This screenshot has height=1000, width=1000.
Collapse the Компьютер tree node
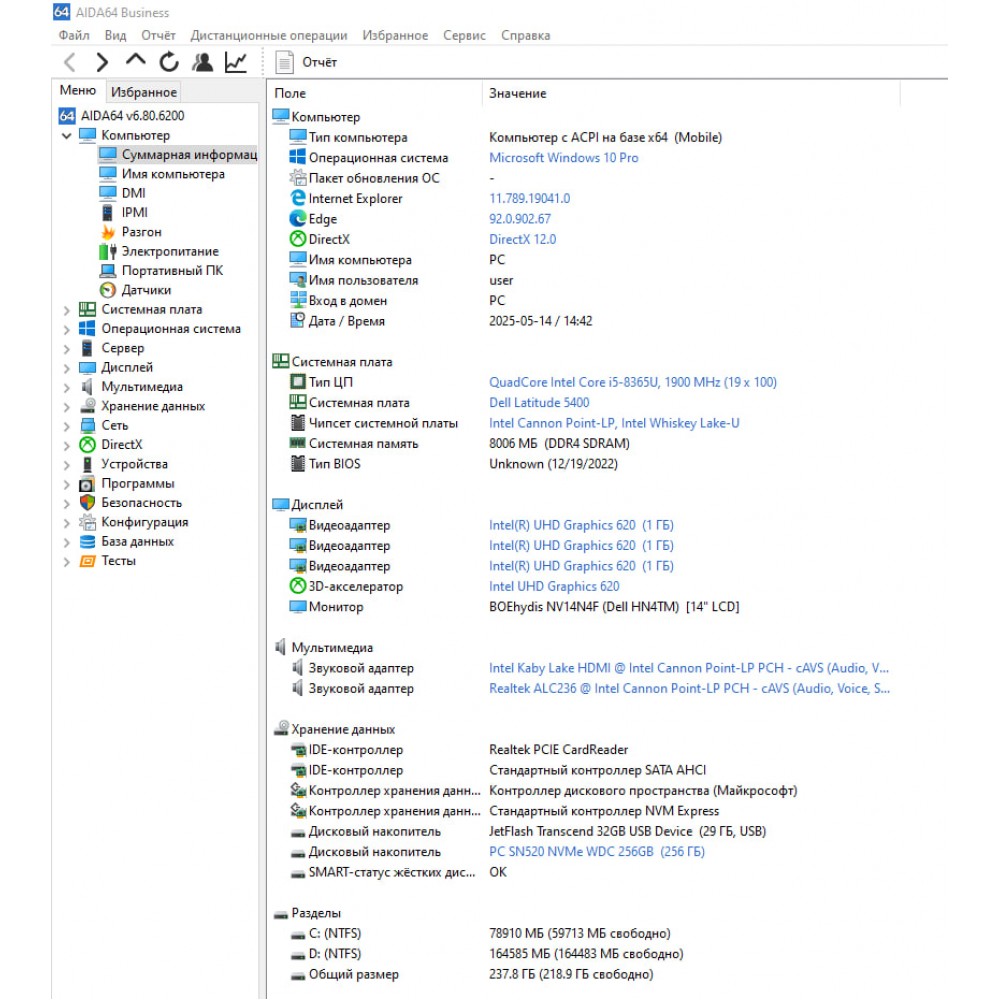click(66, 135)
